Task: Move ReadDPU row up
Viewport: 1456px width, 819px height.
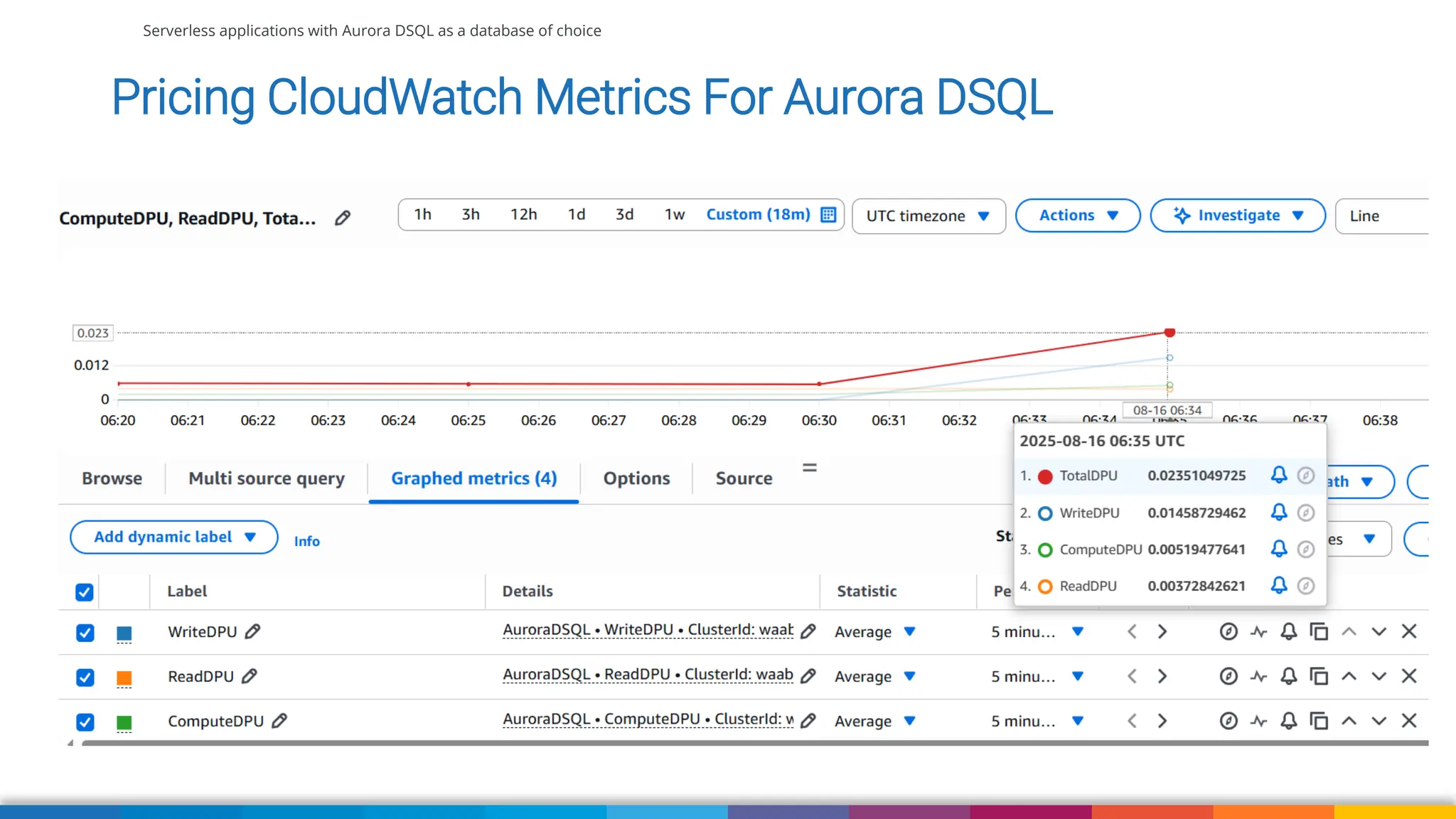Action: (x=1349, y=676)
